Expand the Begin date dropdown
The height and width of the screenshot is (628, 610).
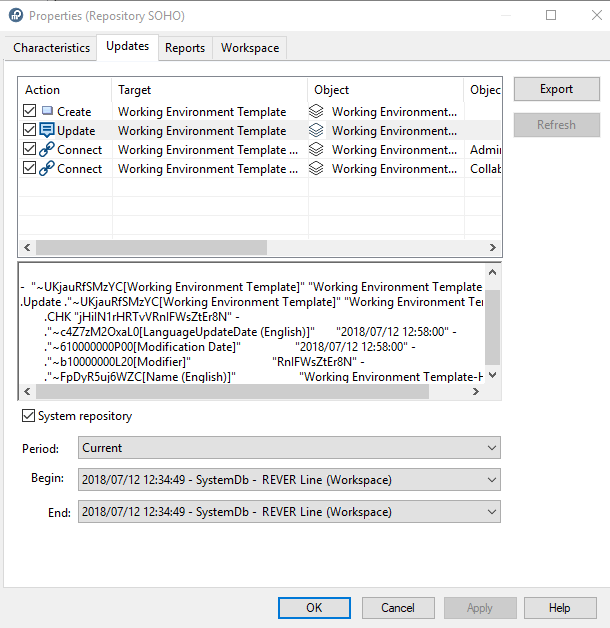pyautogui.click(x=289, y=480)
